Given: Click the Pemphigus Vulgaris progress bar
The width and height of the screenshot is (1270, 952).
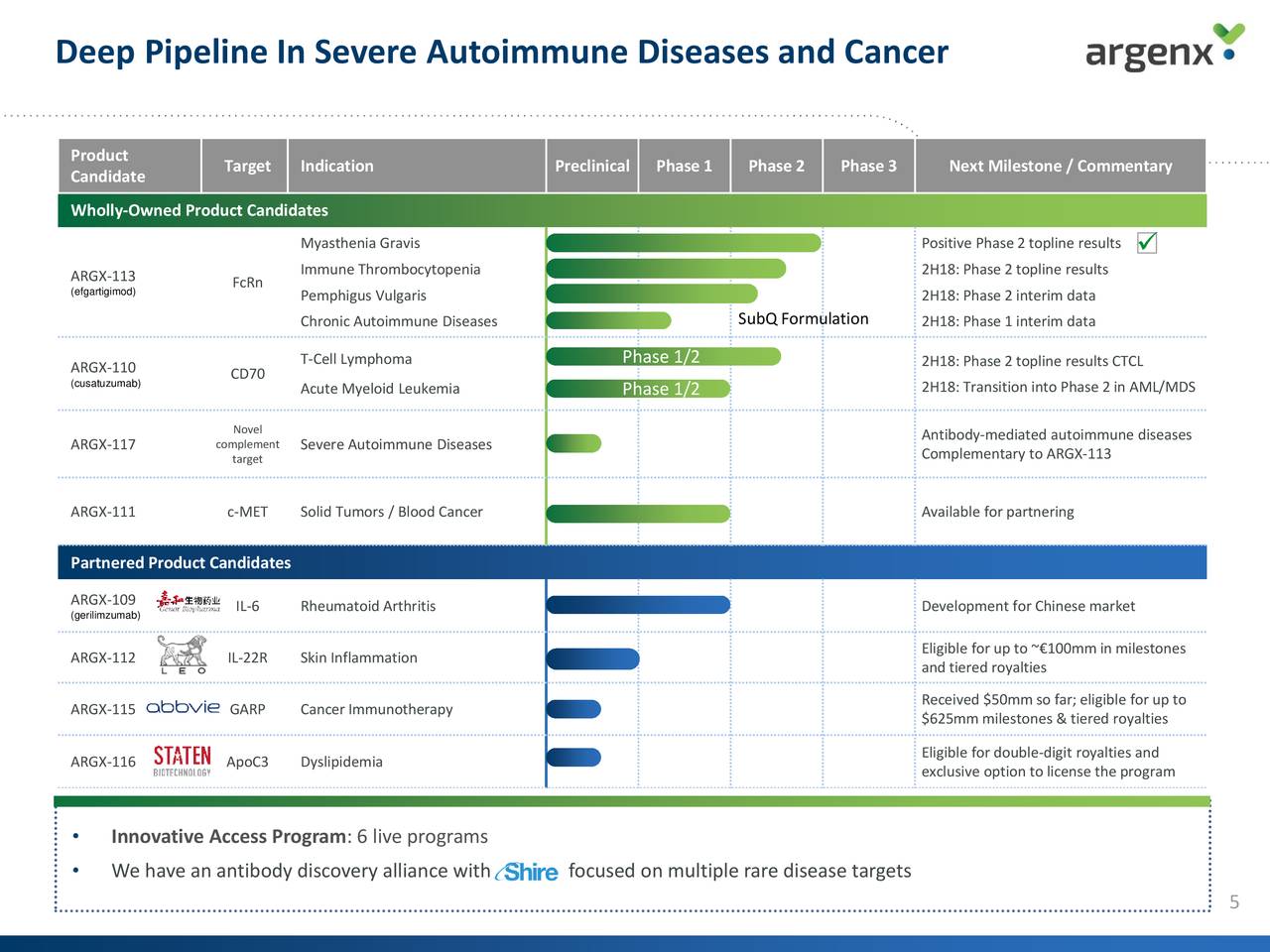Looking at the screenshot, I should 652,294.
